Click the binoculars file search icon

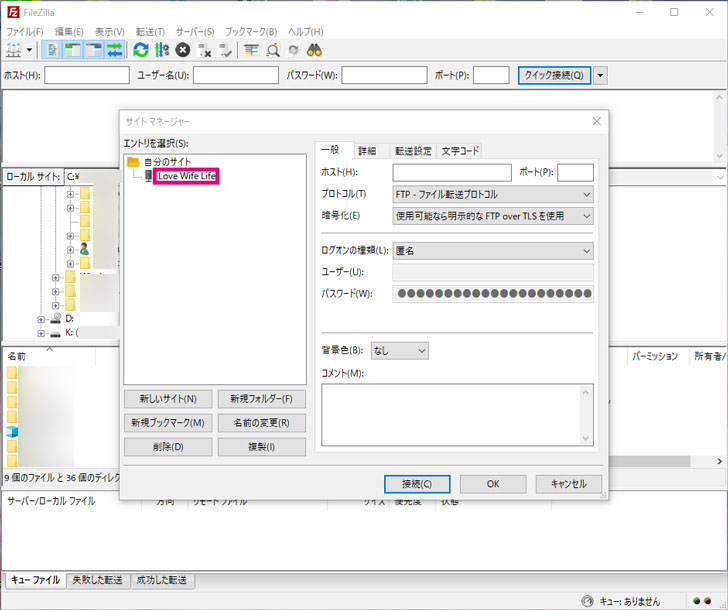313,49
